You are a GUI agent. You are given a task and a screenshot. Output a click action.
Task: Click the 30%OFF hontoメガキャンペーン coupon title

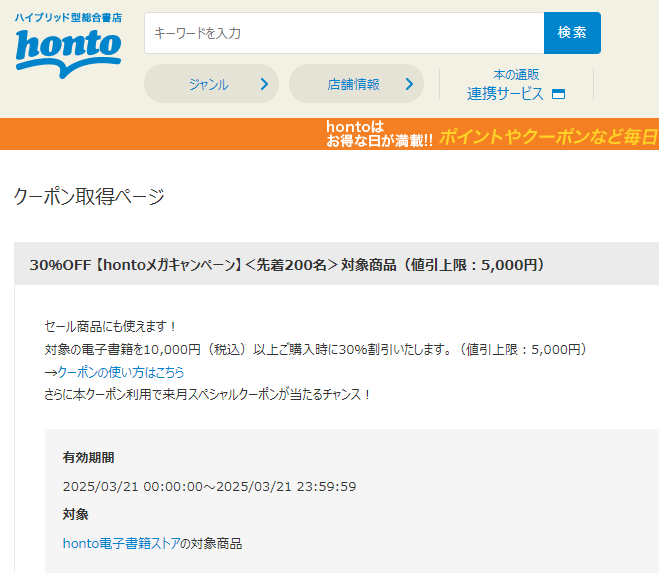point(287,265)
